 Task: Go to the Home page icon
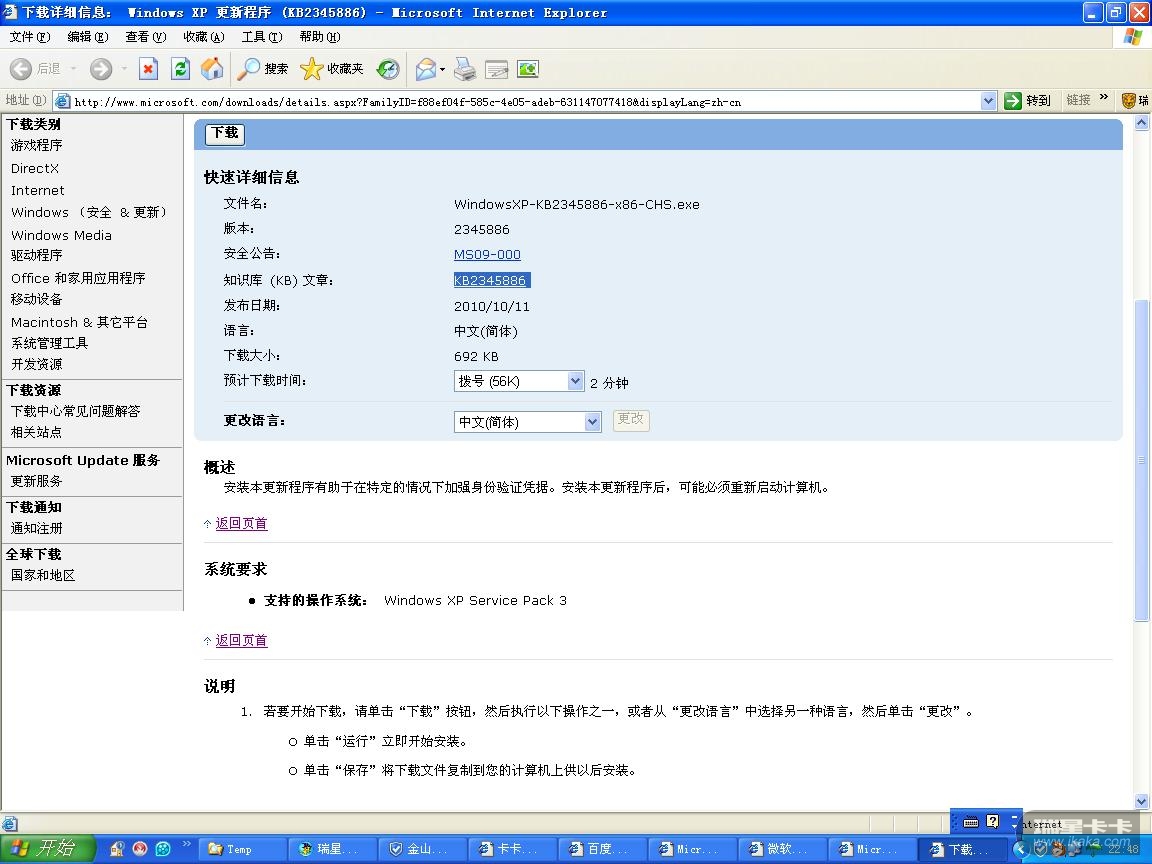point(212,69)
